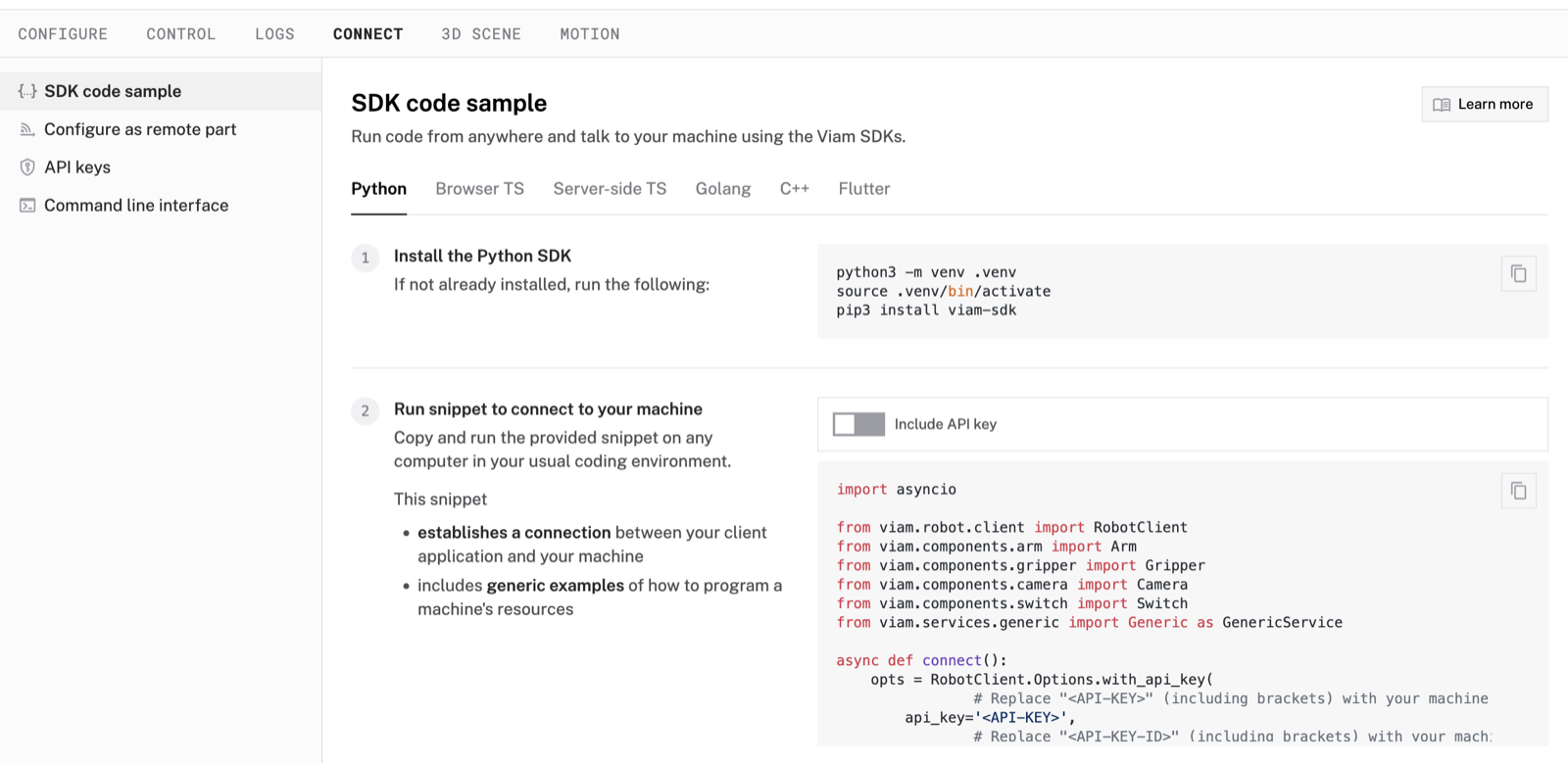Click the Gripper import line

(1020, 566)
